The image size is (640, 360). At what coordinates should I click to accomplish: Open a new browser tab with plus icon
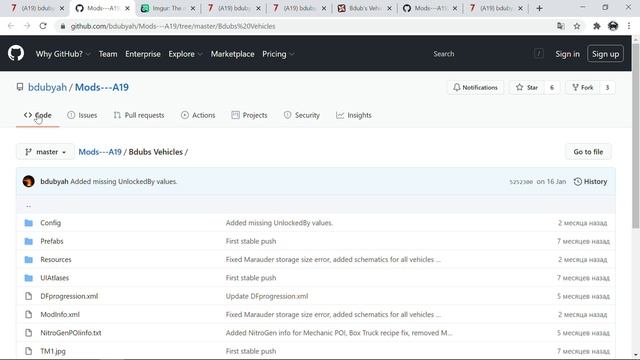coord(540,8)
